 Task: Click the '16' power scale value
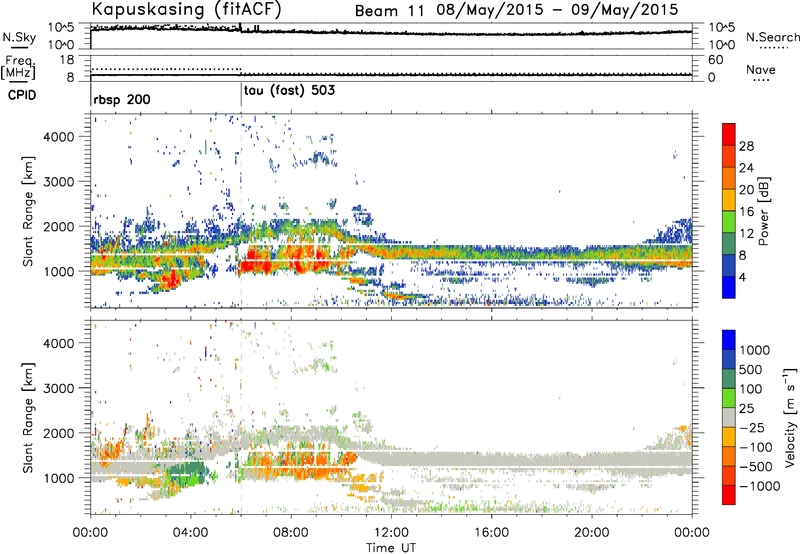pos(746,212)
